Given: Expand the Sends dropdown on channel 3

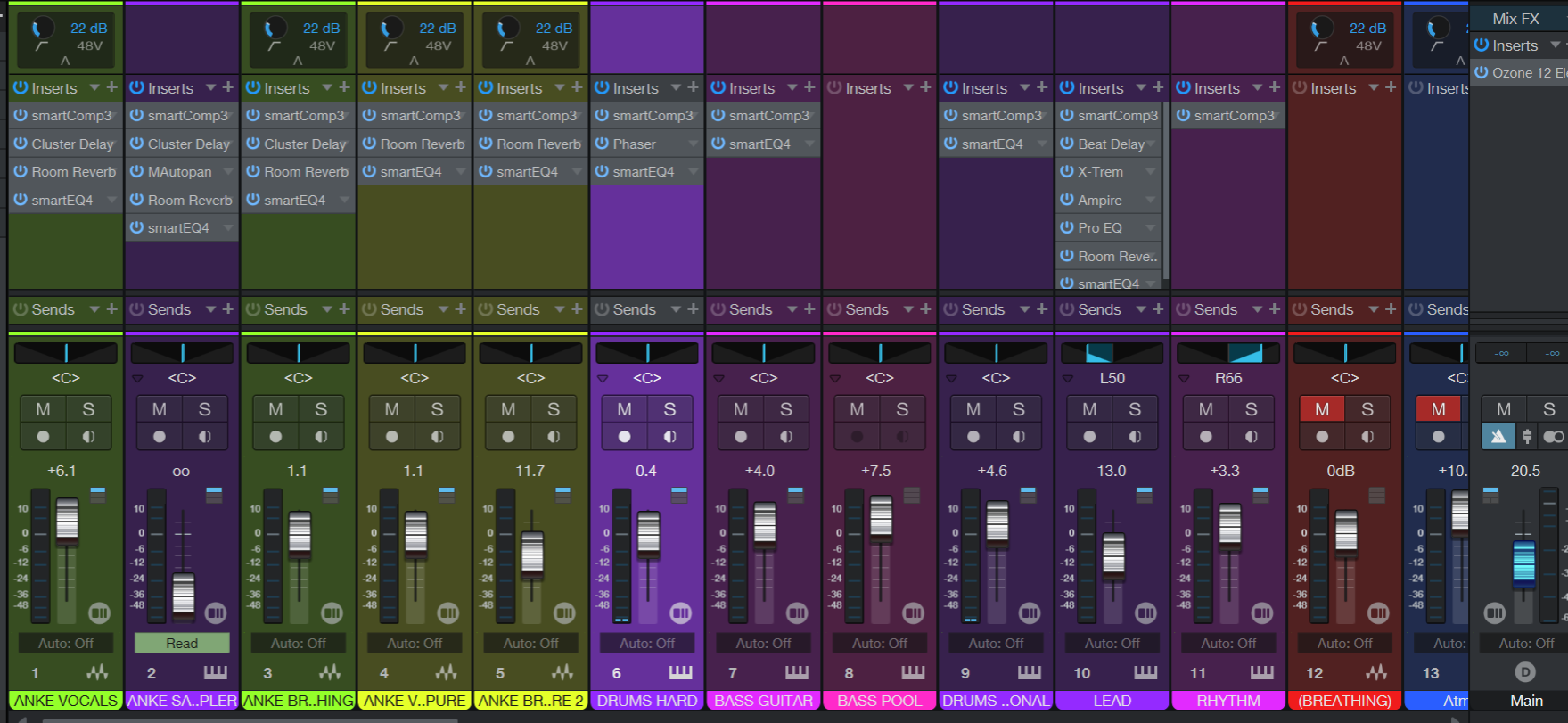Looking at the screenshot, I should pyautogui.click(x=327, y=308).
